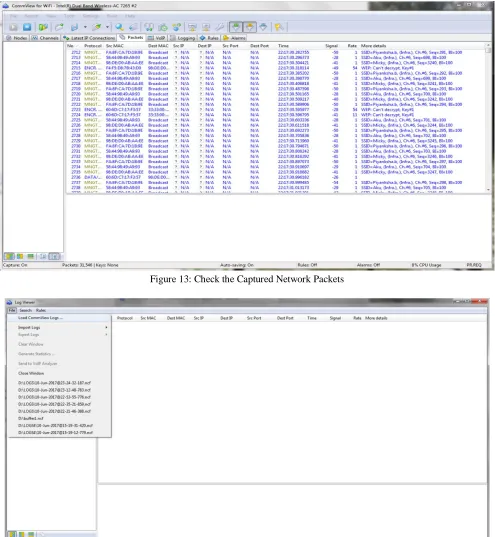Click the last icon in CommView bottom-left strip
Viewport: 495px width, 537px height.
coord(54,256)
